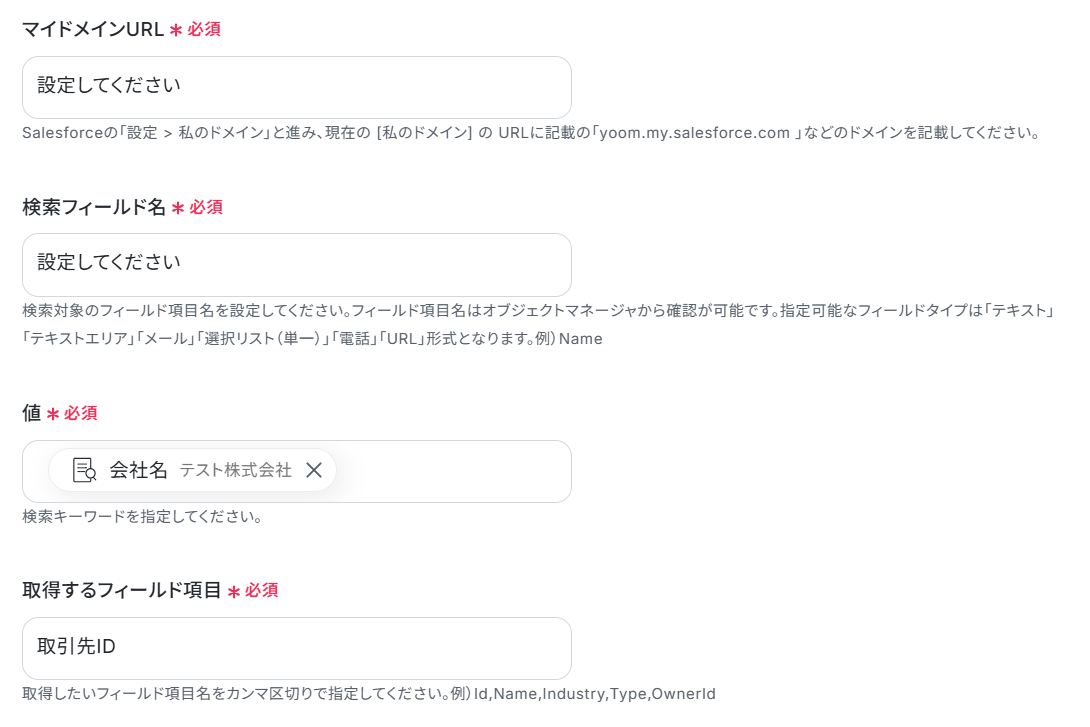Select the 取引先ID input field
The height and width of the screenshot is (727, 1090).
pos(297,648)
